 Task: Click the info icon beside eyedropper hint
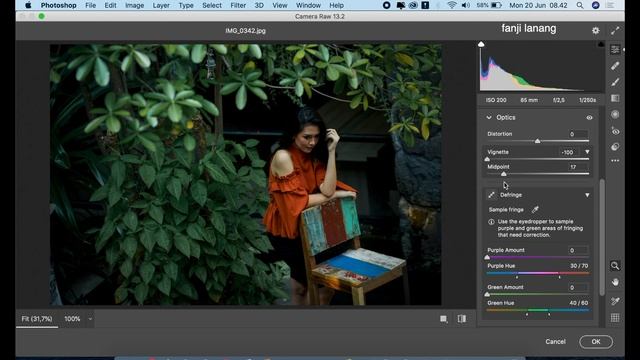(491, 222)
